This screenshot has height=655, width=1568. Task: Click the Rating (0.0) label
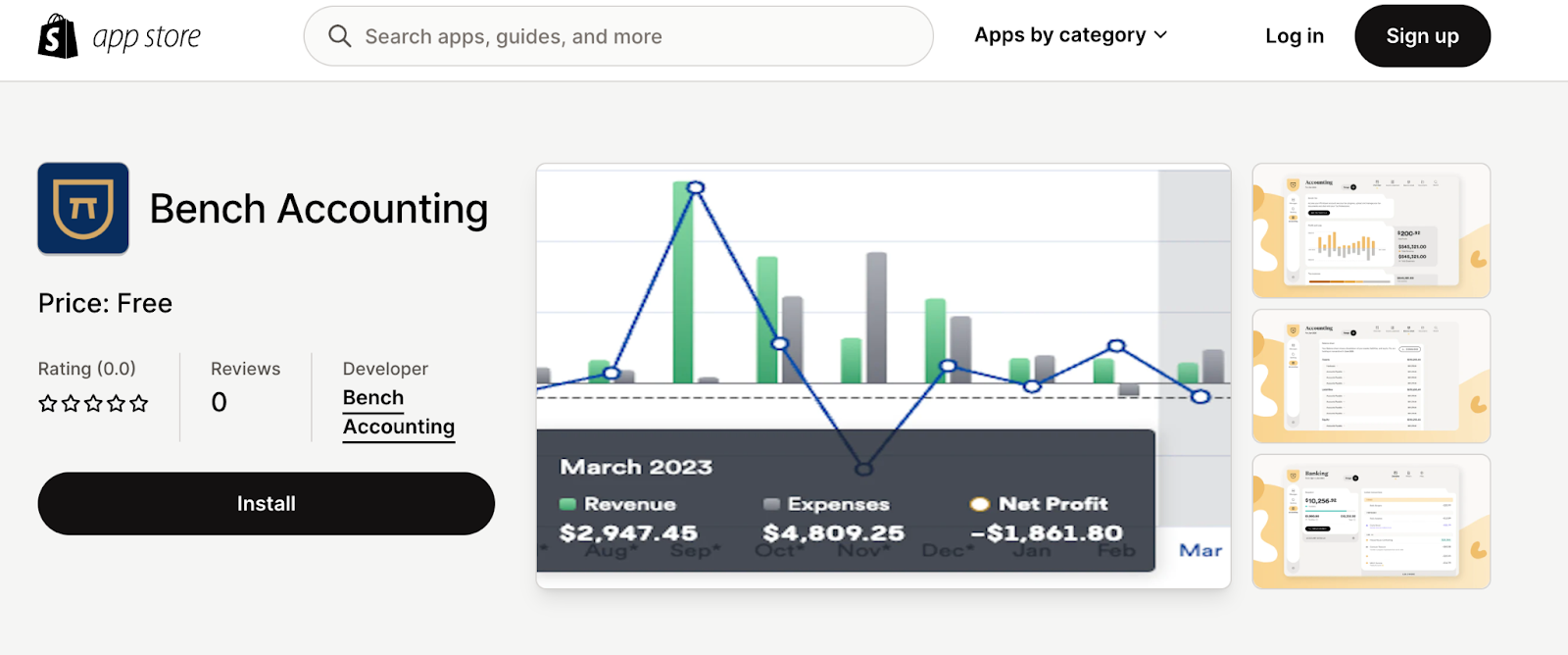87,369
